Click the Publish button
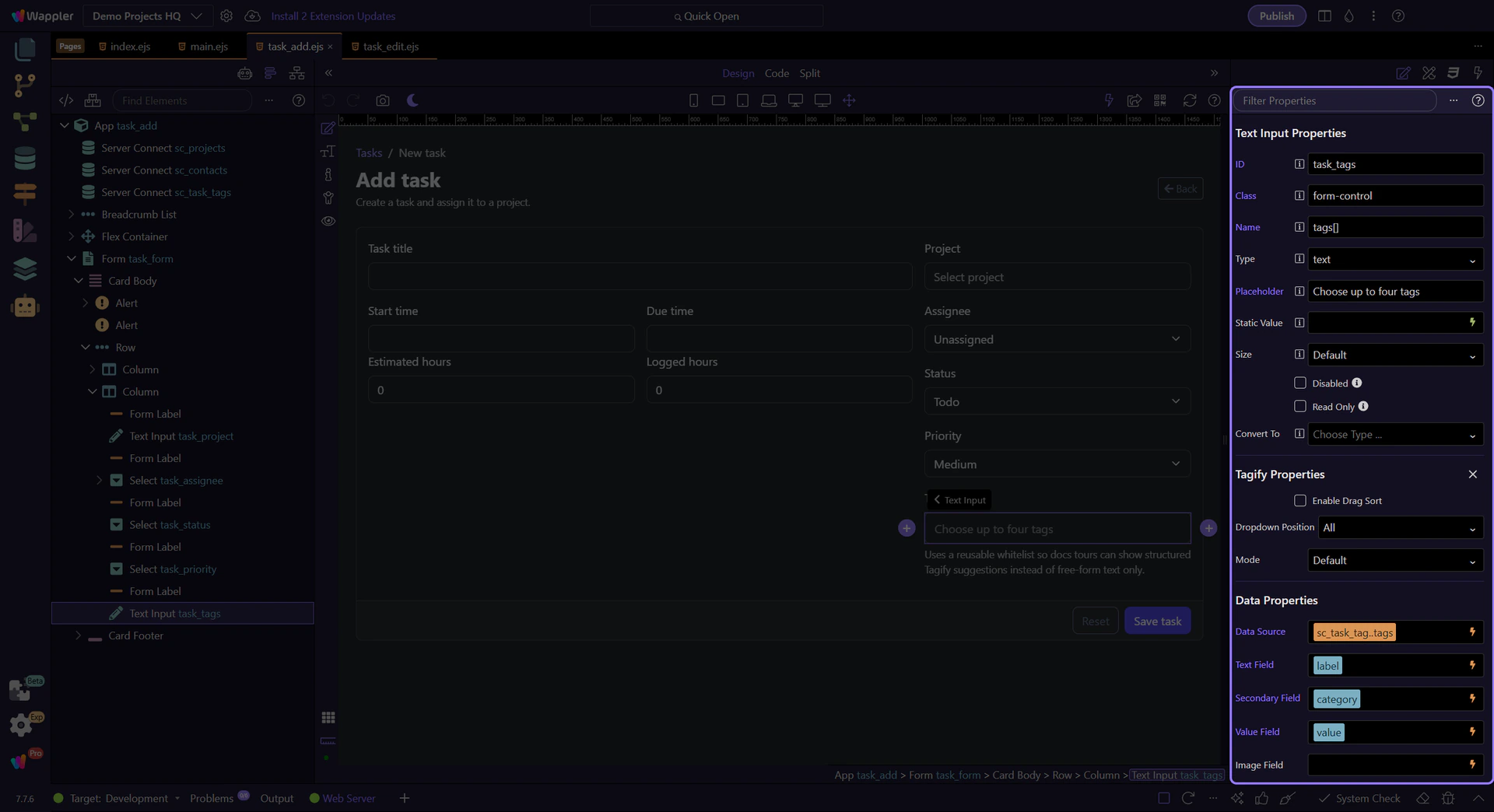1494x812 pixels. click(x=1276, y=16)
